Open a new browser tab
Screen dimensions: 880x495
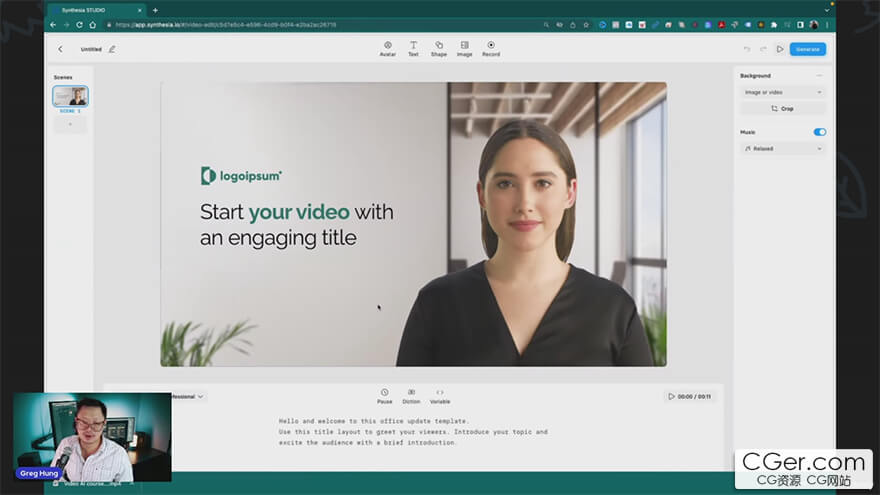pos(155,10)
